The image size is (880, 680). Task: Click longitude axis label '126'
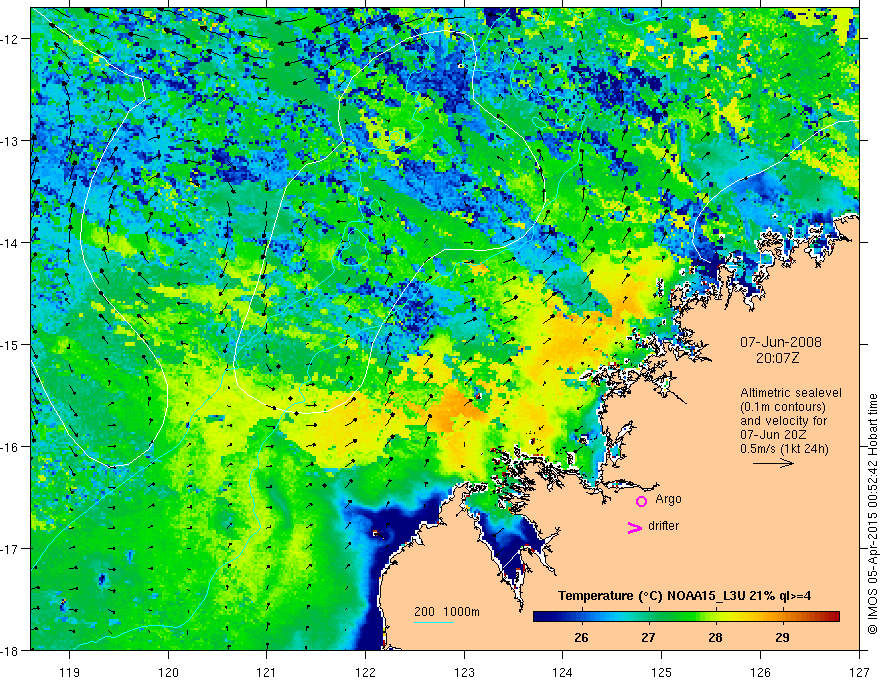pos(760,672)
